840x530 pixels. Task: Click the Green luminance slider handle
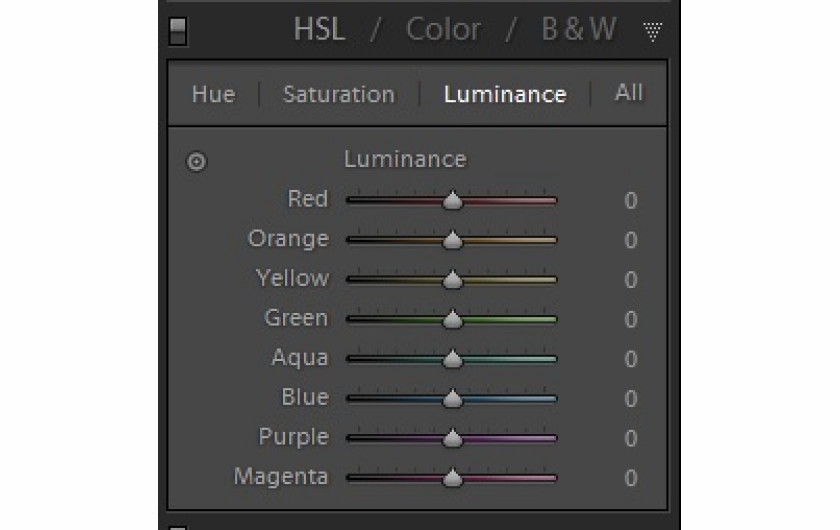point(453,319)
